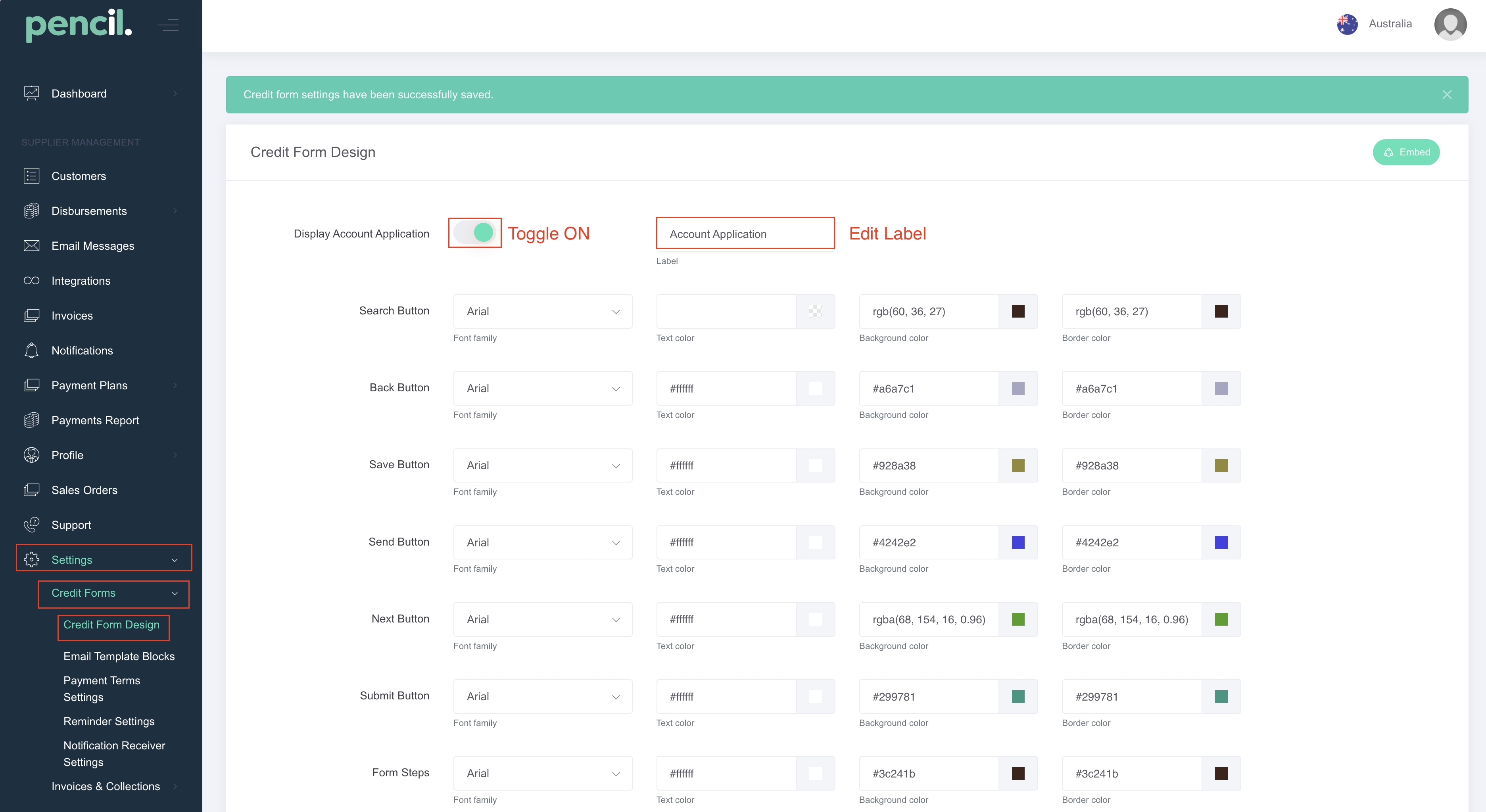The width and height of the screenshot is (1486, 812).
Task: Toggle Display Account Application switch
Action: click(475, 233)
